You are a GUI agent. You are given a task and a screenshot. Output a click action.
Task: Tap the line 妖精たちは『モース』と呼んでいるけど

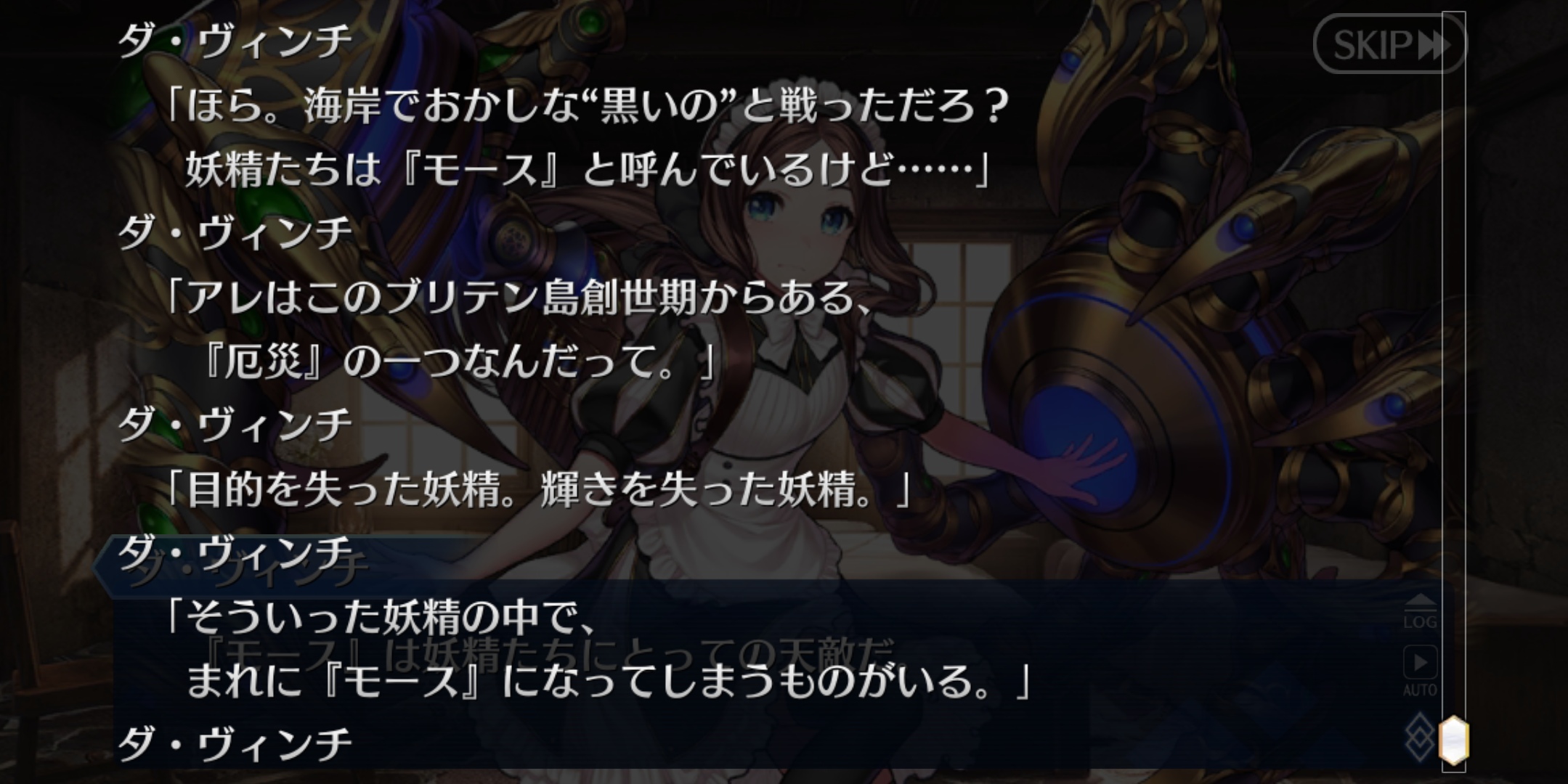click(586, 170)
